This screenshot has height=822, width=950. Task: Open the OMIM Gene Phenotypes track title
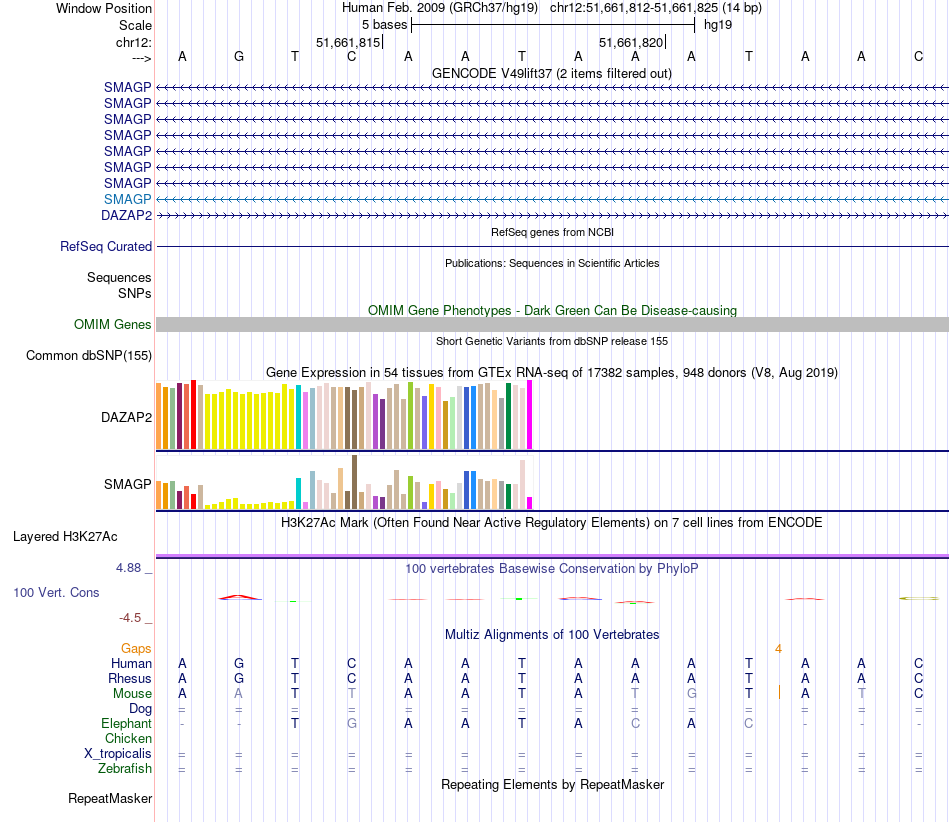[552, 310]
